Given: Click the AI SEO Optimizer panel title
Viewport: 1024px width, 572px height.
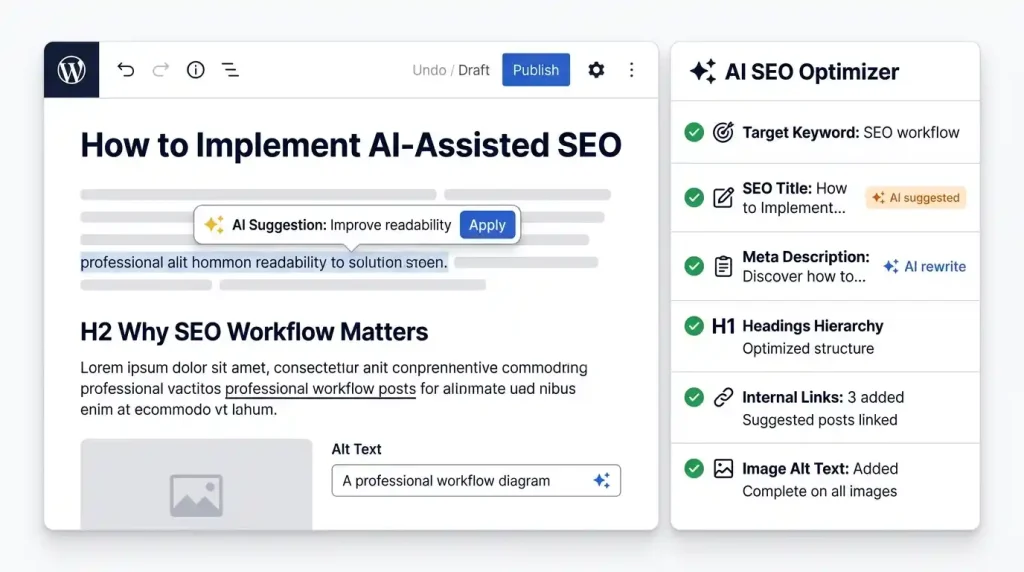Looking at the screenshot, I should [812, 71].
